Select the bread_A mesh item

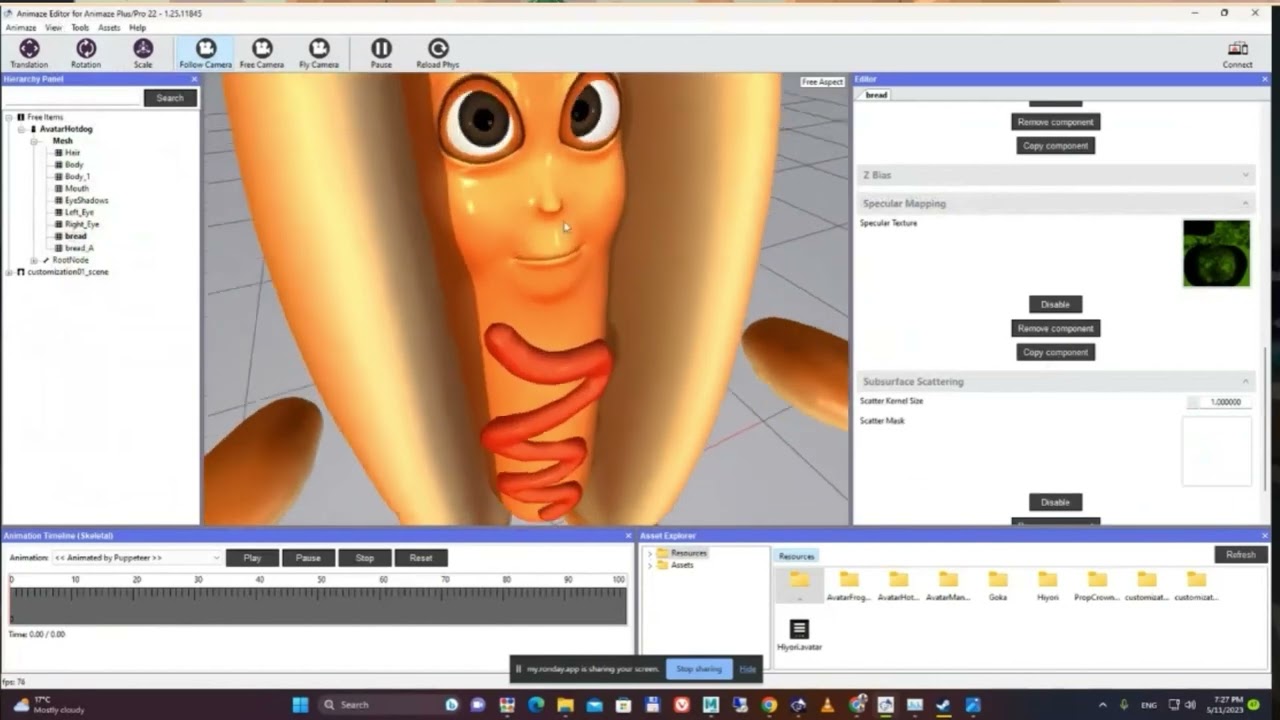click(x=79, y=248)
